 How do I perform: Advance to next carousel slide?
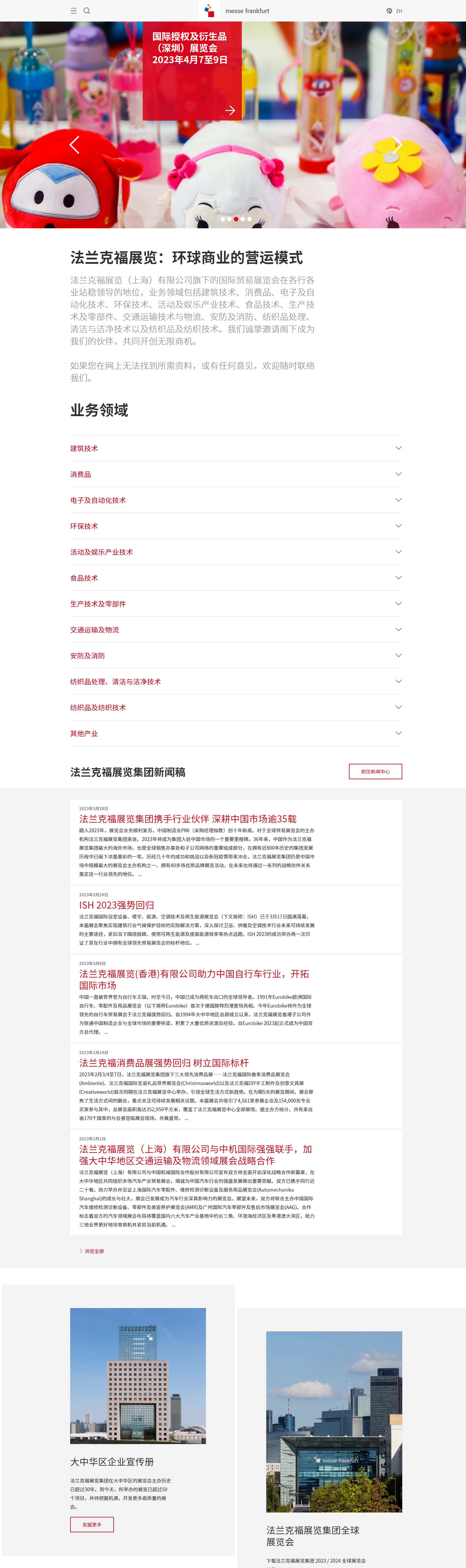point(397,145)
